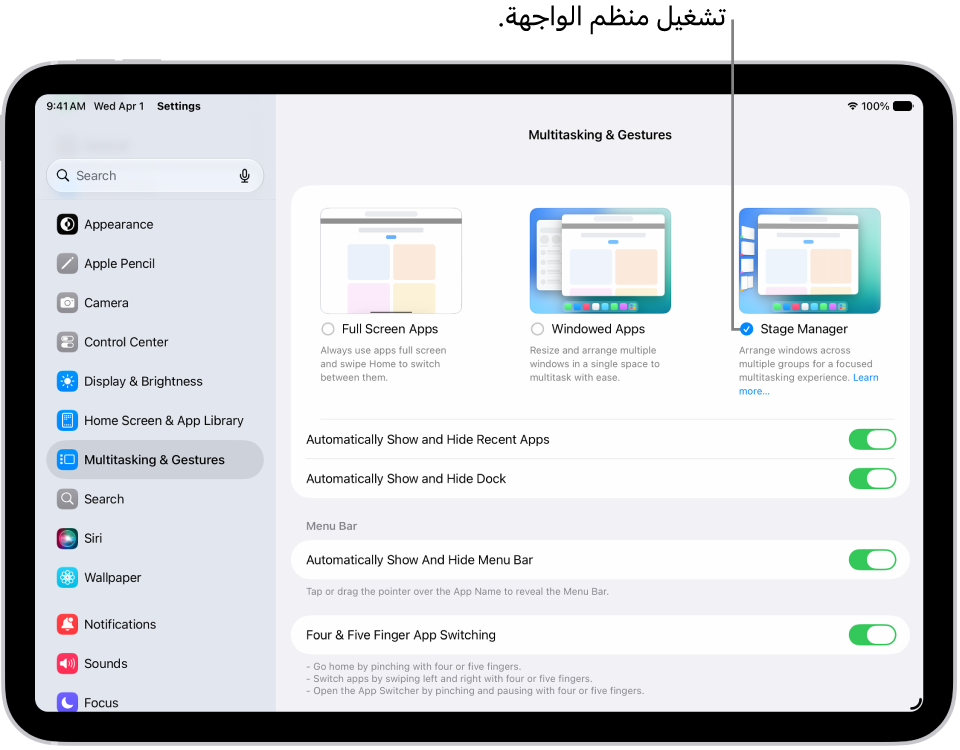Disable Four & Five Finger App Switching
Viewport: 960px width, 750px height.
[x=872, y=635]
